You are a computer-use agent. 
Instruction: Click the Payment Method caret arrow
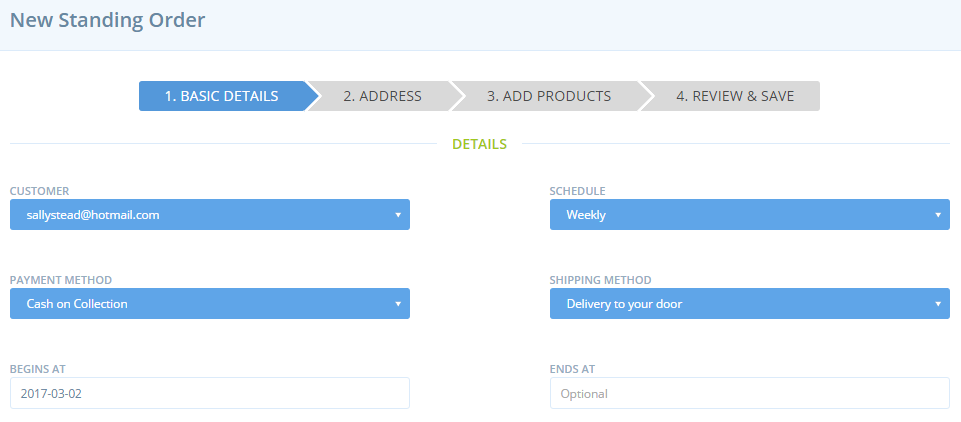click(398, 304)
